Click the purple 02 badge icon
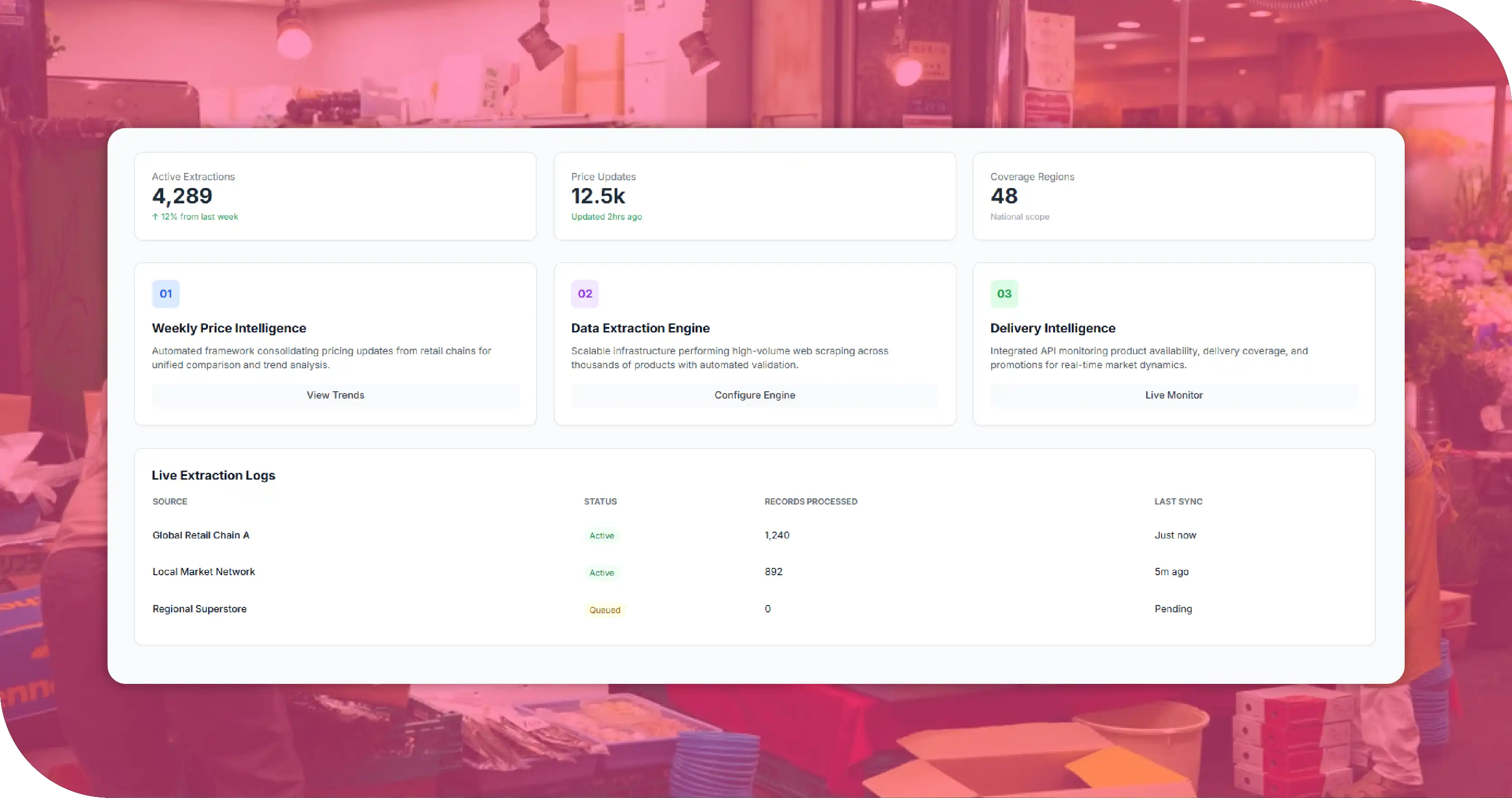 [x=585, y=293]
